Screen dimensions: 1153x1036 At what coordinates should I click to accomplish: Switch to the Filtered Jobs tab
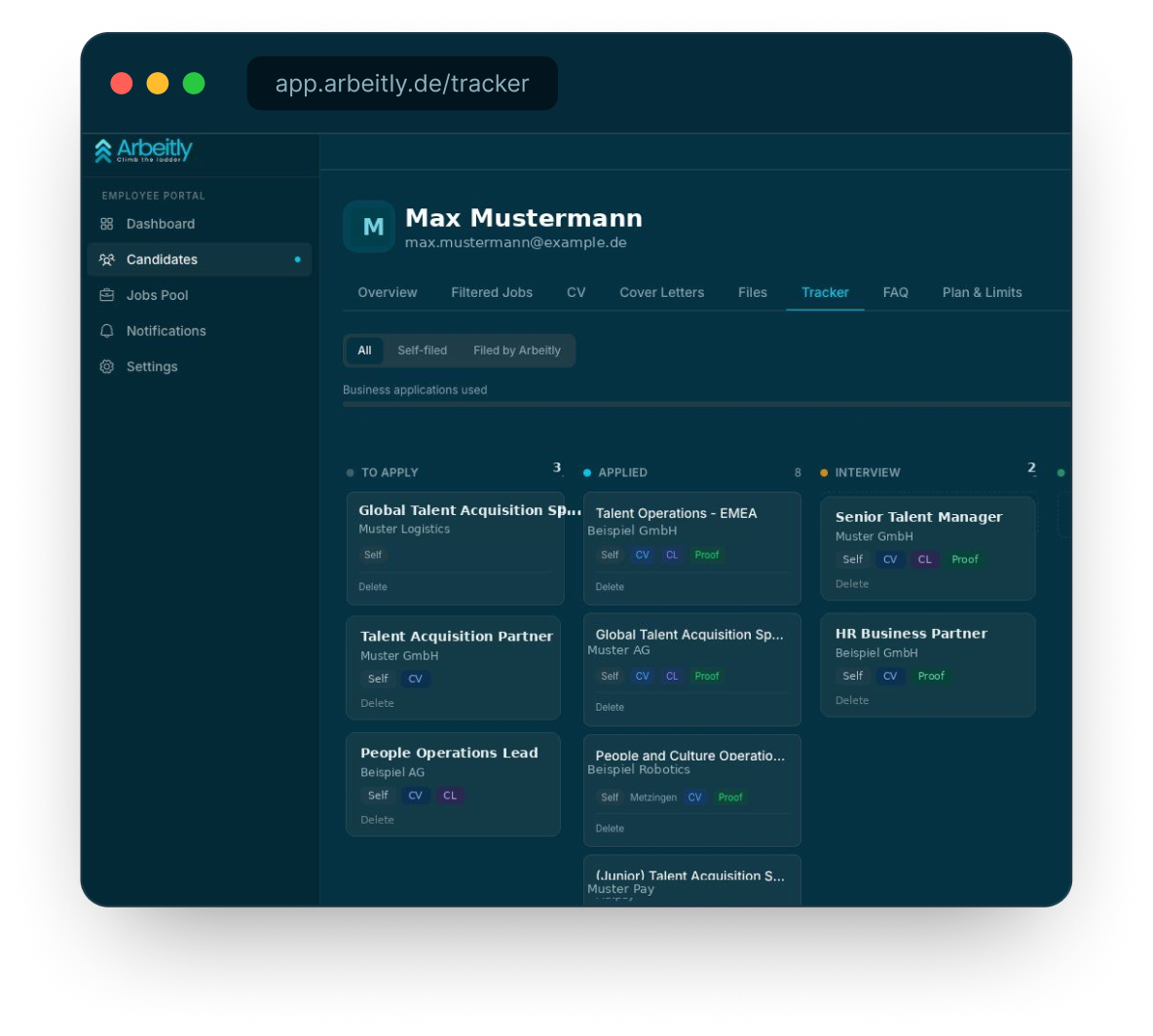coord(492,292)
